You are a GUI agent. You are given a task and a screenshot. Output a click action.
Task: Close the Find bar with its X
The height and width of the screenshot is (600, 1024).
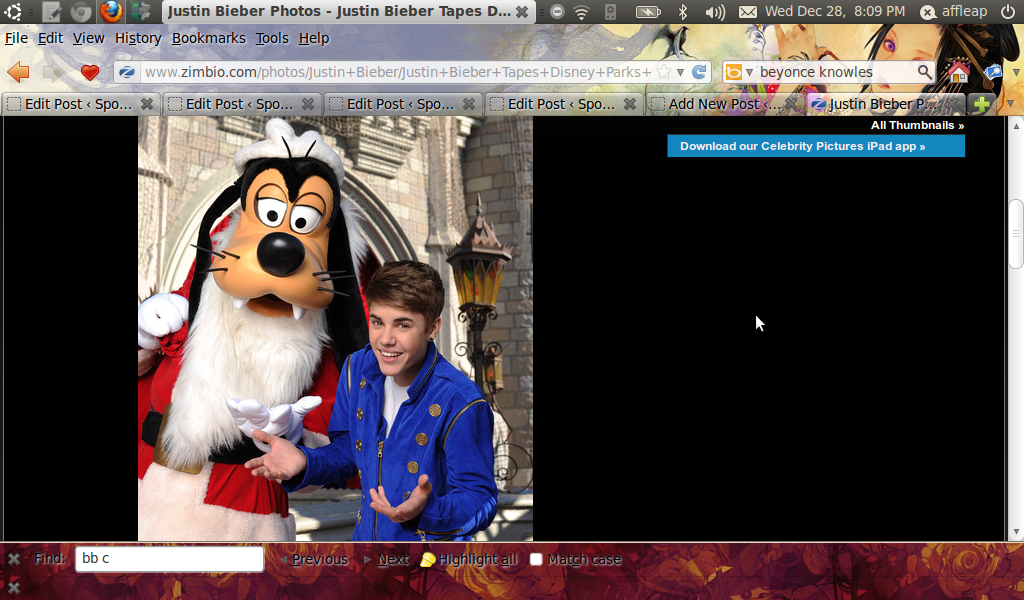[x=13, y=559]
